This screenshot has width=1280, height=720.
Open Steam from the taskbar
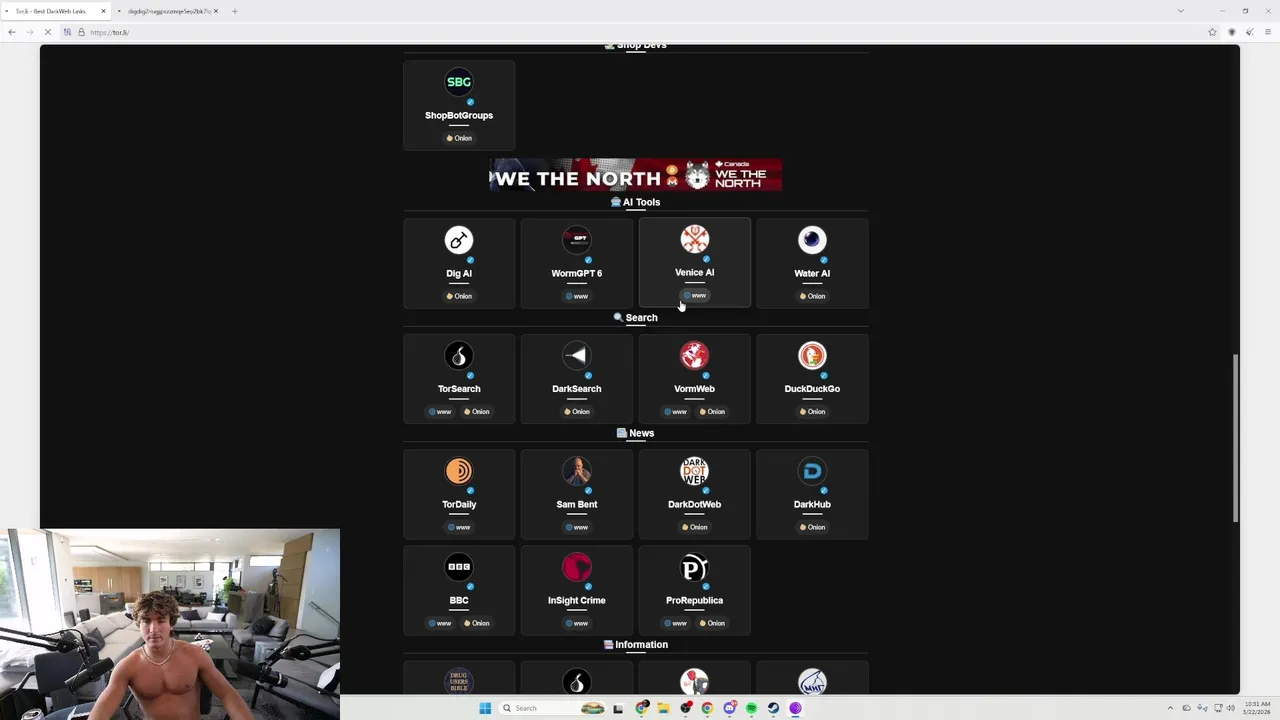point(773,708)
